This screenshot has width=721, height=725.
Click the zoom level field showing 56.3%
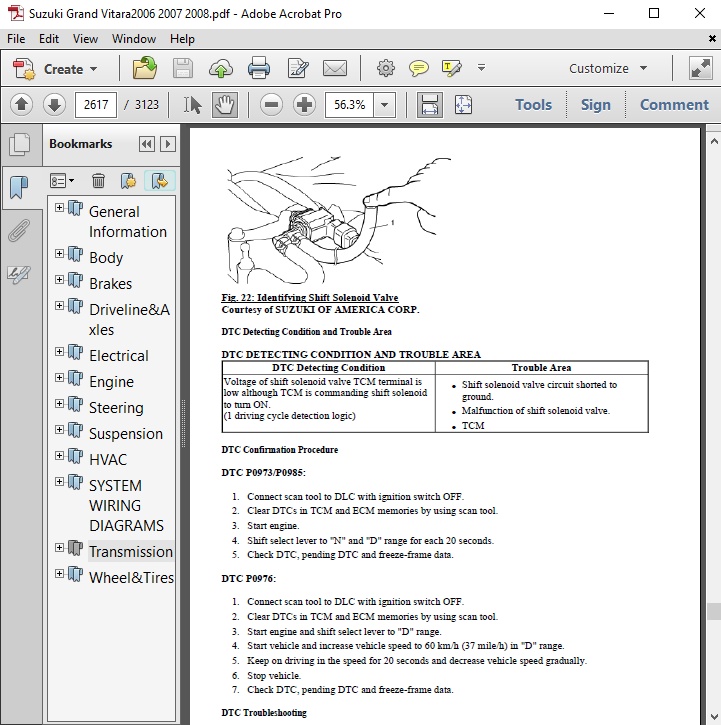click(350, 105)
